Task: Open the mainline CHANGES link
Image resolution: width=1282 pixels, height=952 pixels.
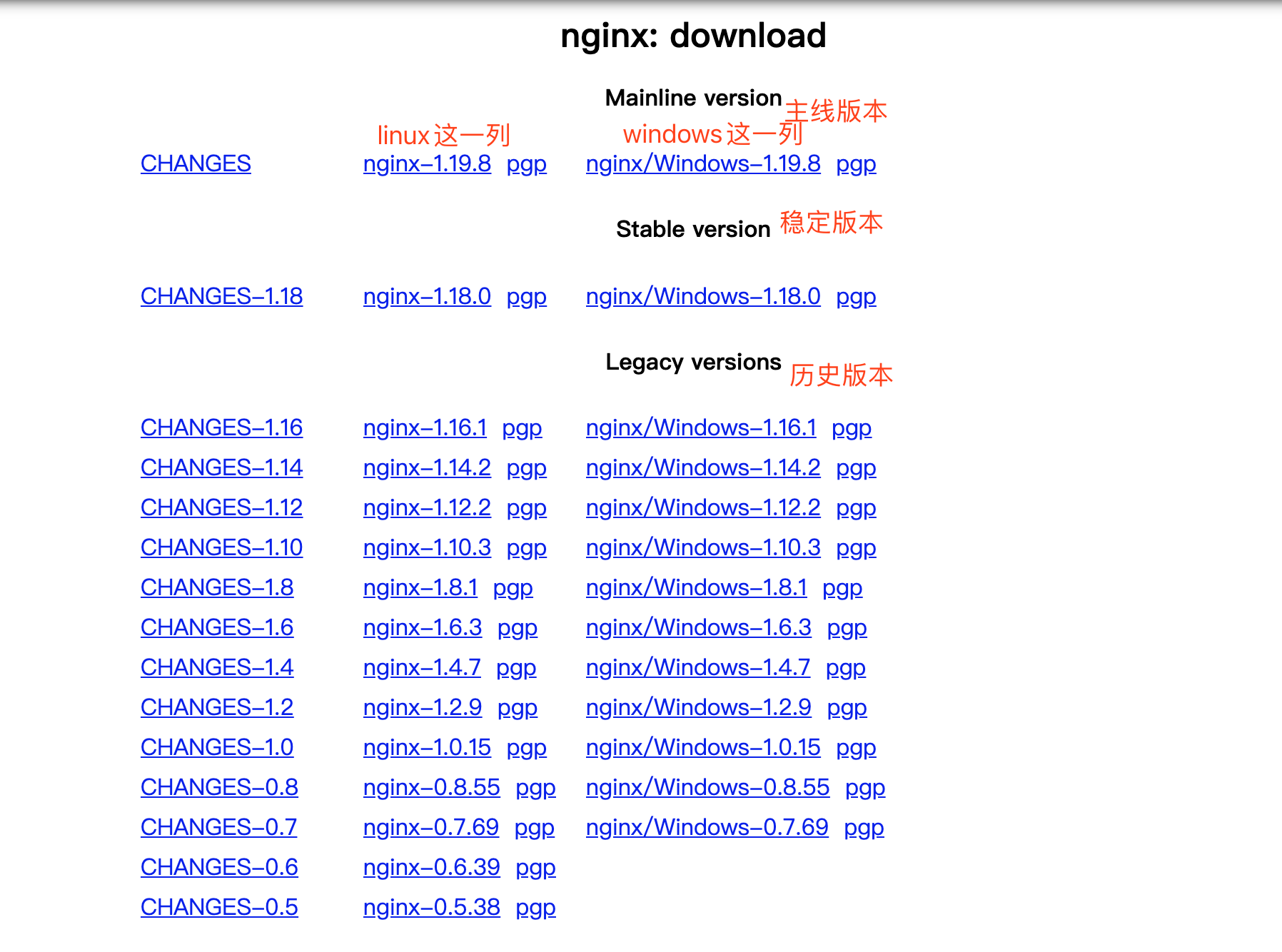Action: pyautogui.click(x=196, y=163)
